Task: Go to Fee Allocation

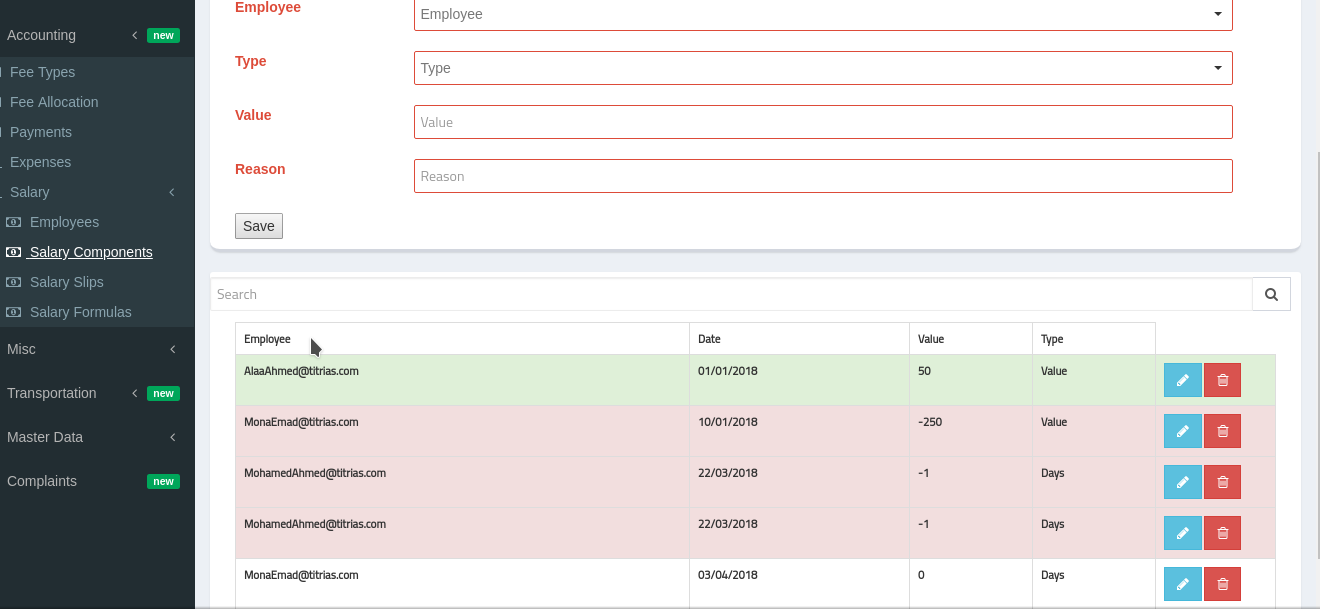Action: [54, 102]
